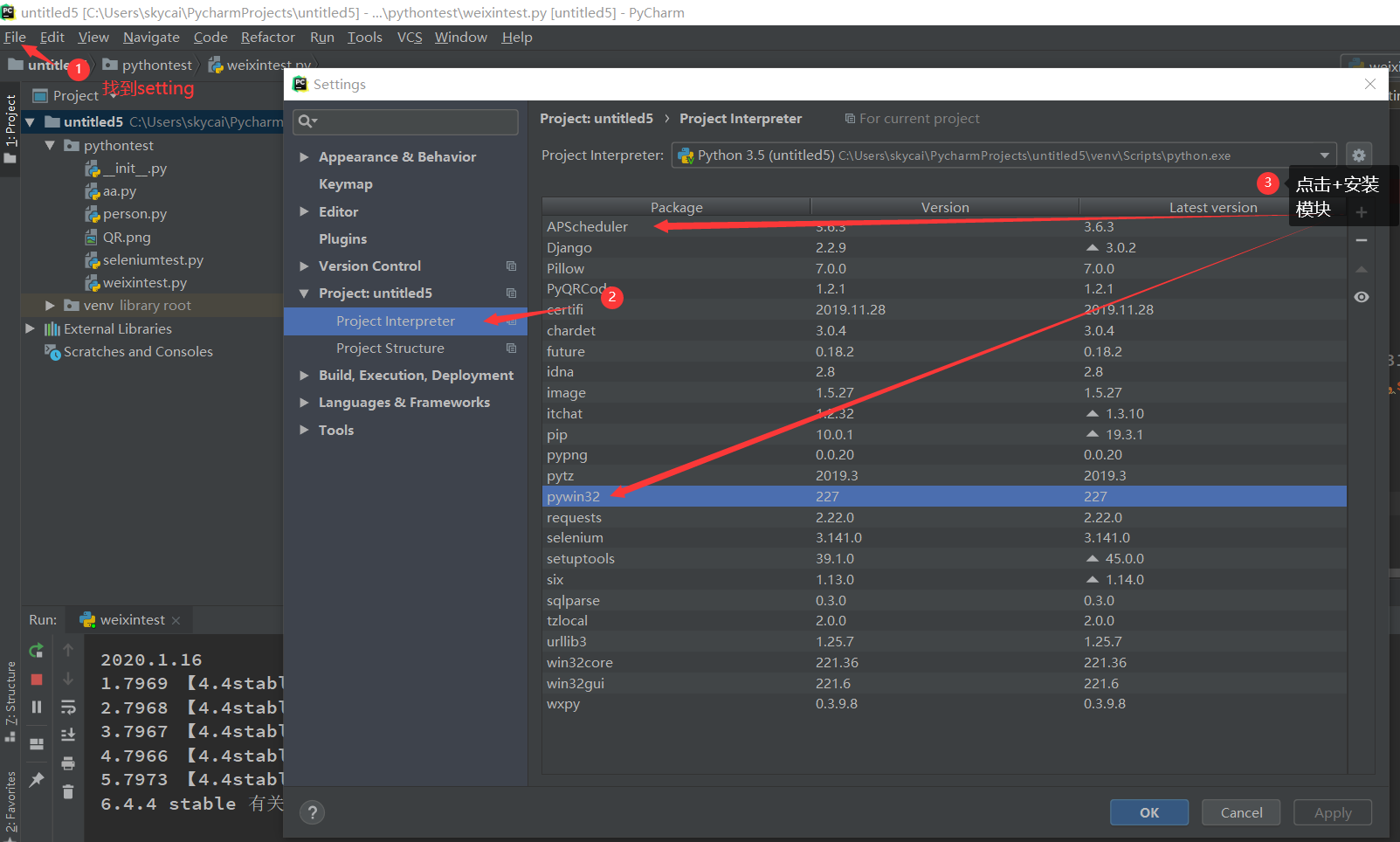Click the Apply button
The height and width of the screenshot is (842, 1400).
[1333, 812]
